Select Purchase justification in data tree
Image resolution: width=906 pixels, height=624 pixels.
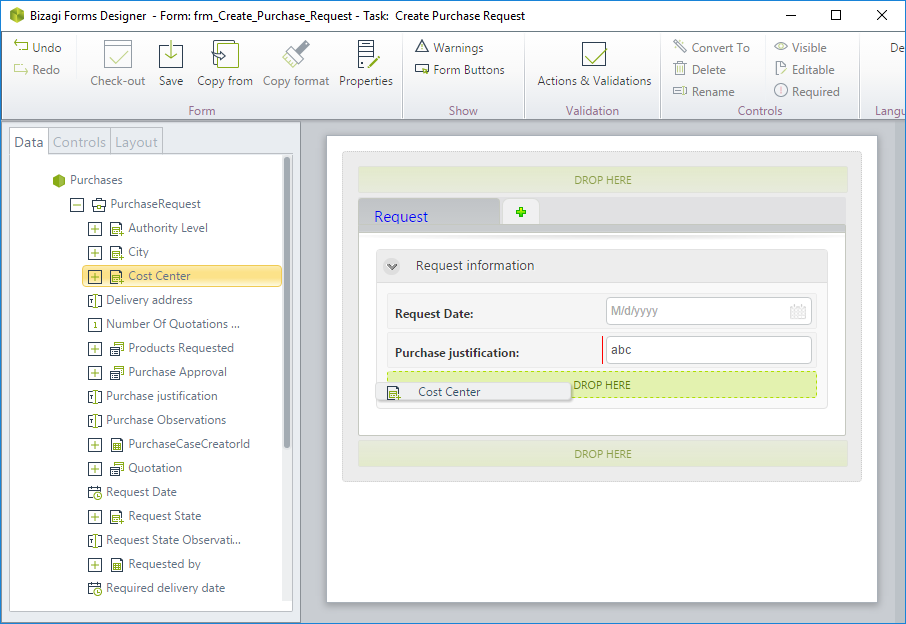click(153, 396)
